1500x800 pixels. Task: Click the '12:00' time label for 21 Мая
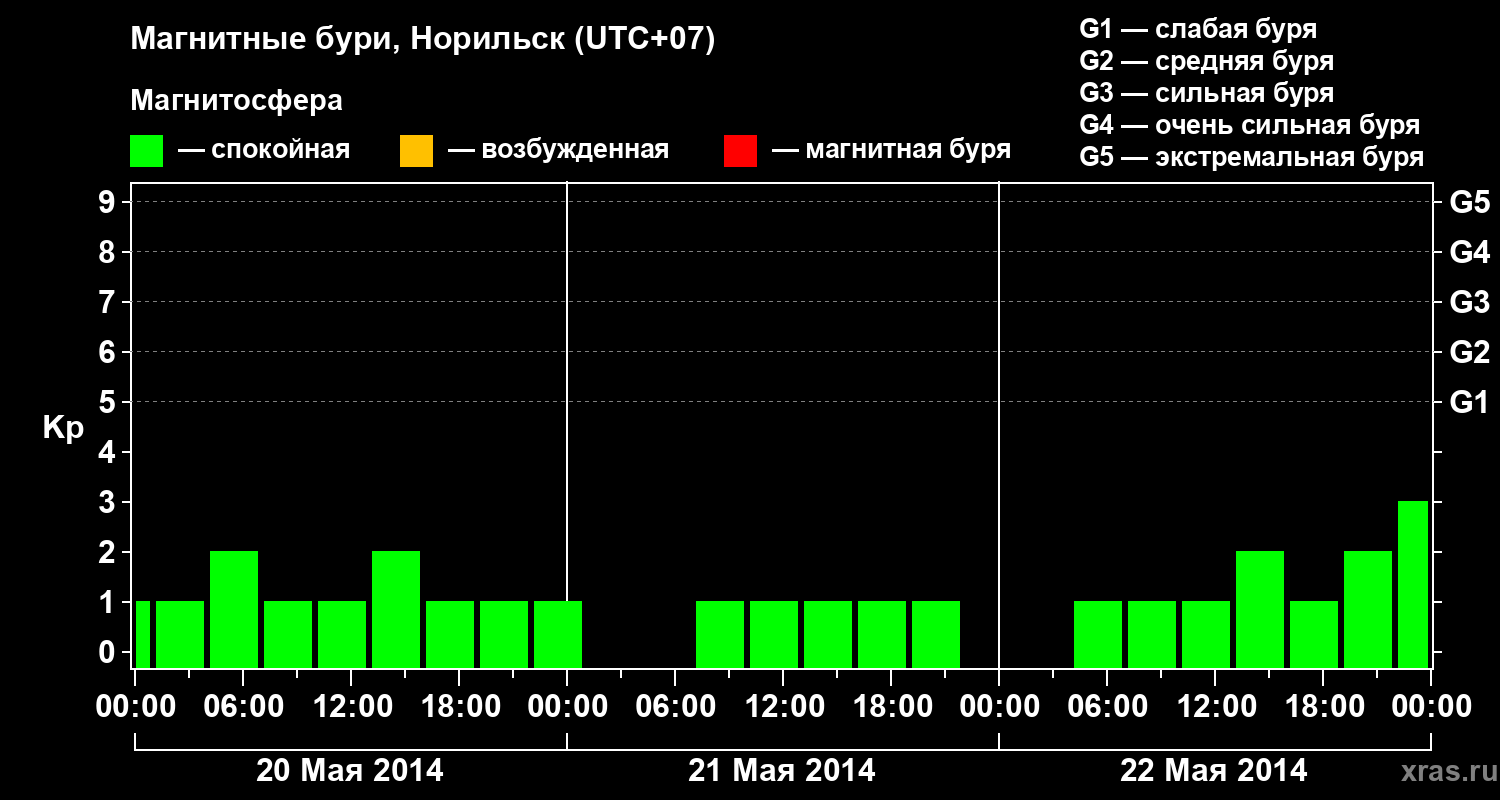[x=783, y=707]
